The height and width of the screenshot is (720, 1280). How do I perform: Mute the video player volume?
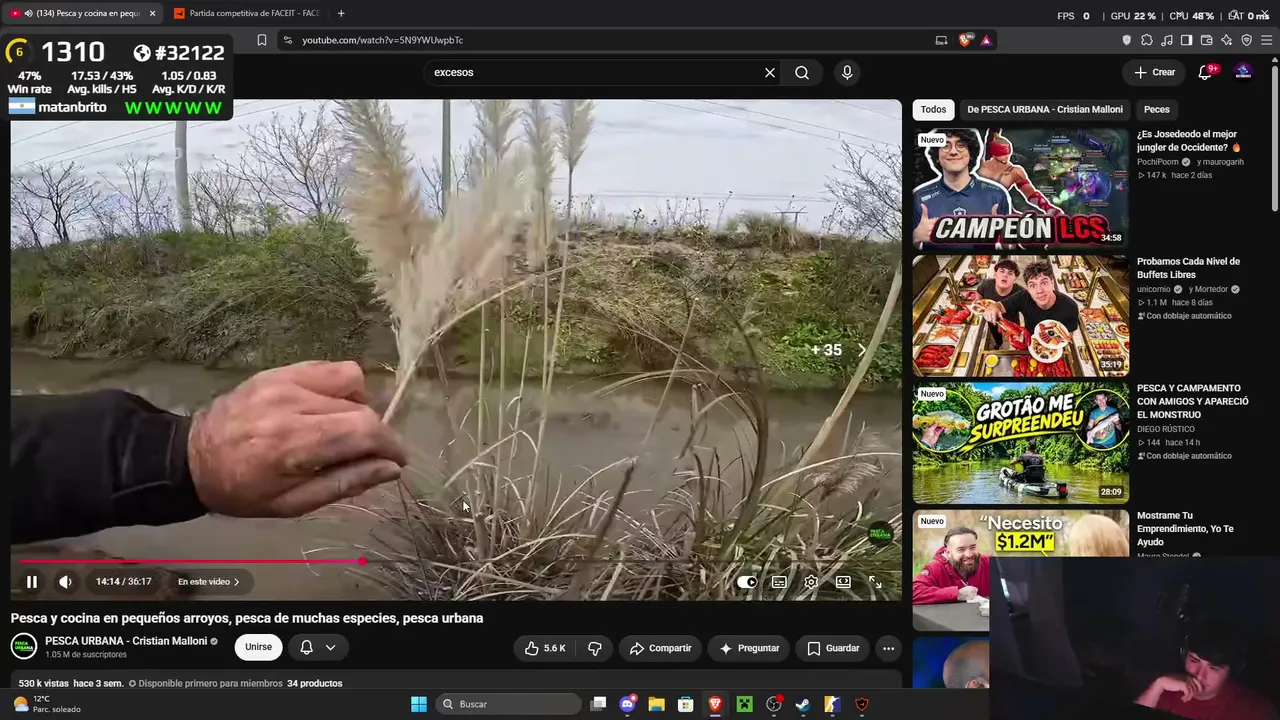point(65,582)
